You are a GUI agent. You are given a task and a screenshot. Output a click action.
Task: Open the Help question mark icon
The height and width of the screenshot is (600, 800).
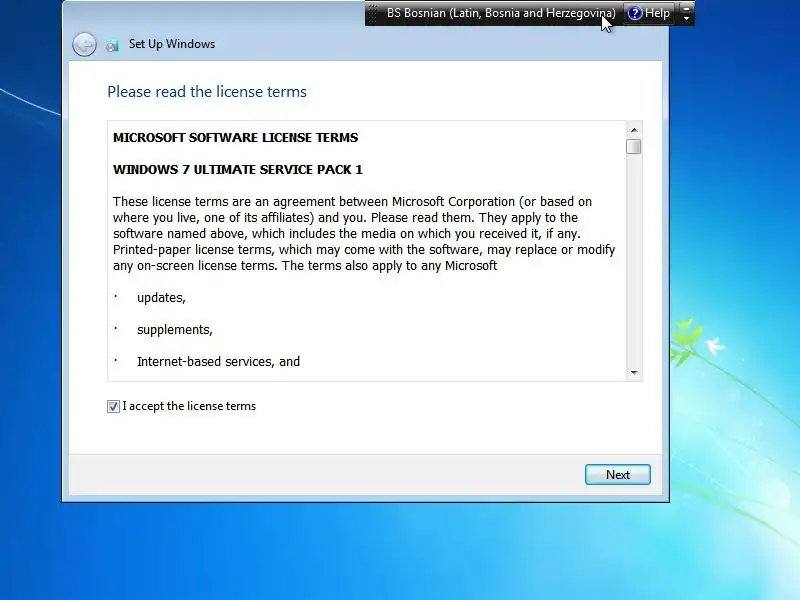[634, 13]
